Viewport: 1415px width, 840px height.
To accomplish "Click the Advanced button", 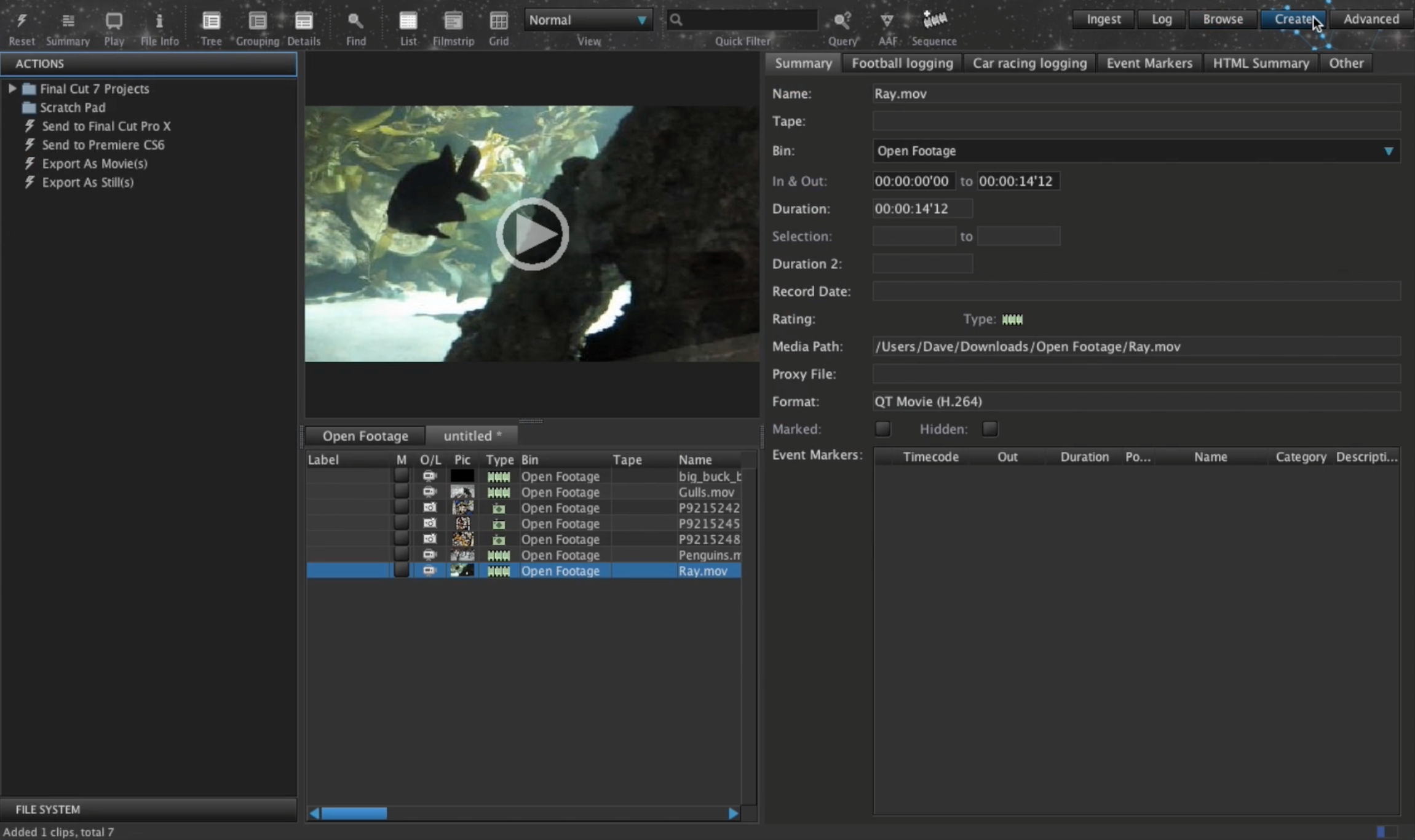I will click(x=1371, y=19).
